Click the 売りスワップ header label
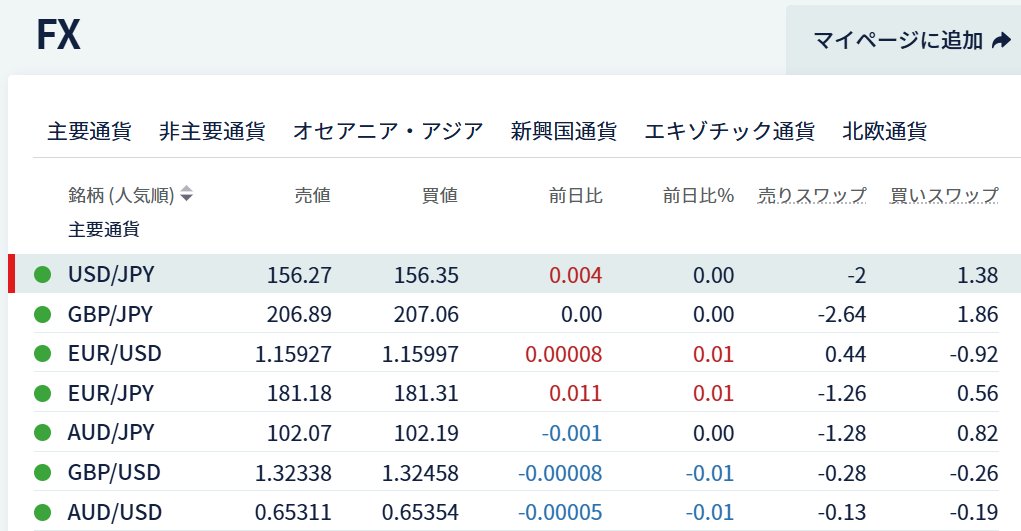This screenshot has width=1021, height=531. pos(812,195)
